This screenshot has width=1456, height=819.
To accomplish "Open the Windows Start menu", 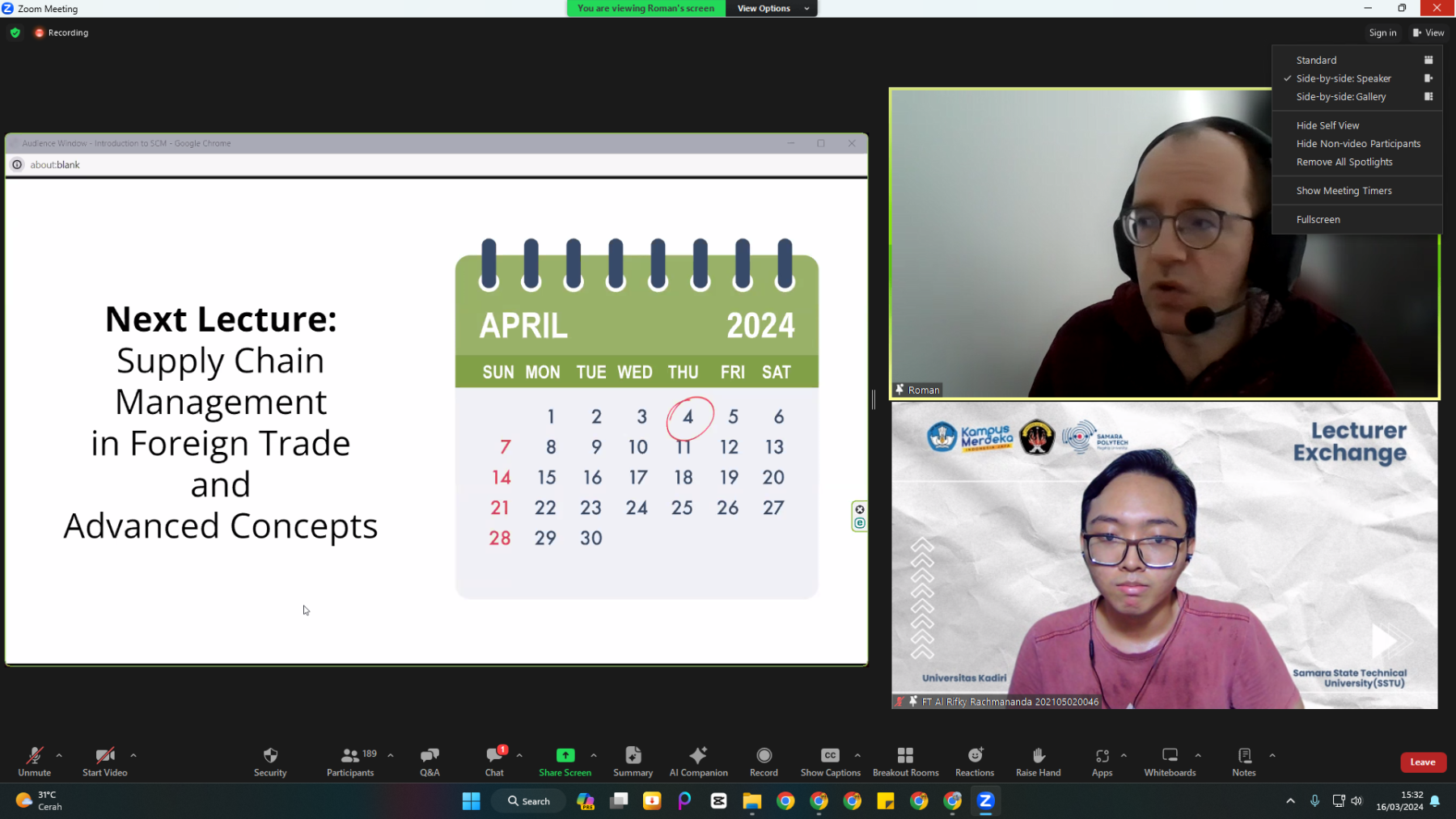I will click(x=471, y=800).
